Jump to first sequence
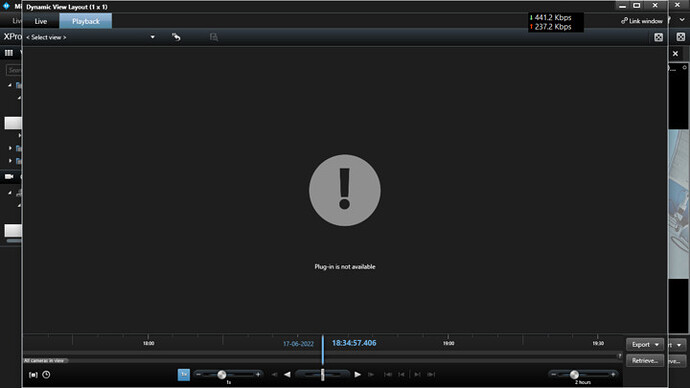The image size is (690, 388). pos(388,374)
